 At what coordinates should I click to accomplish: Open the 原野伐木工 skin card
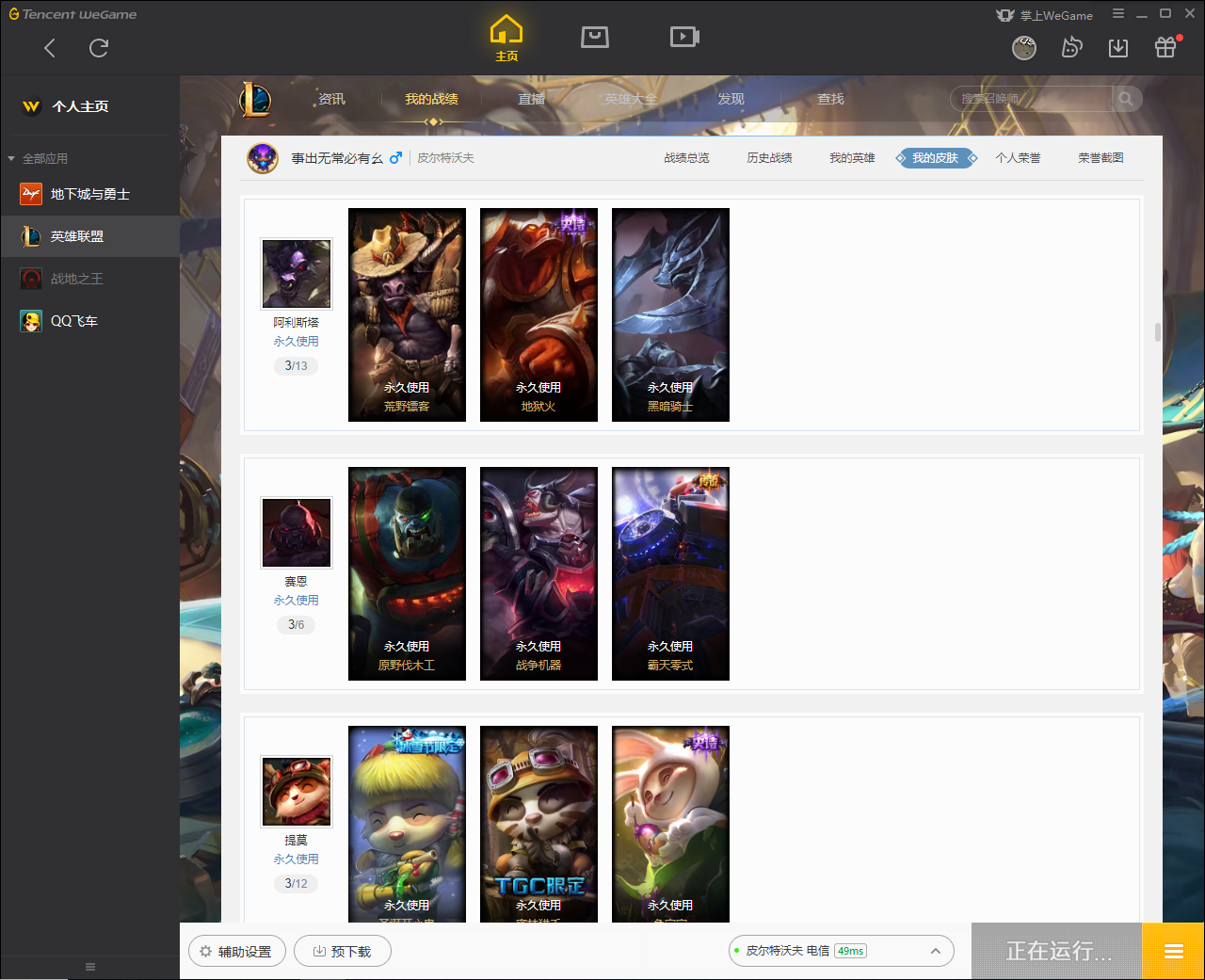click(x=407, y=573)
